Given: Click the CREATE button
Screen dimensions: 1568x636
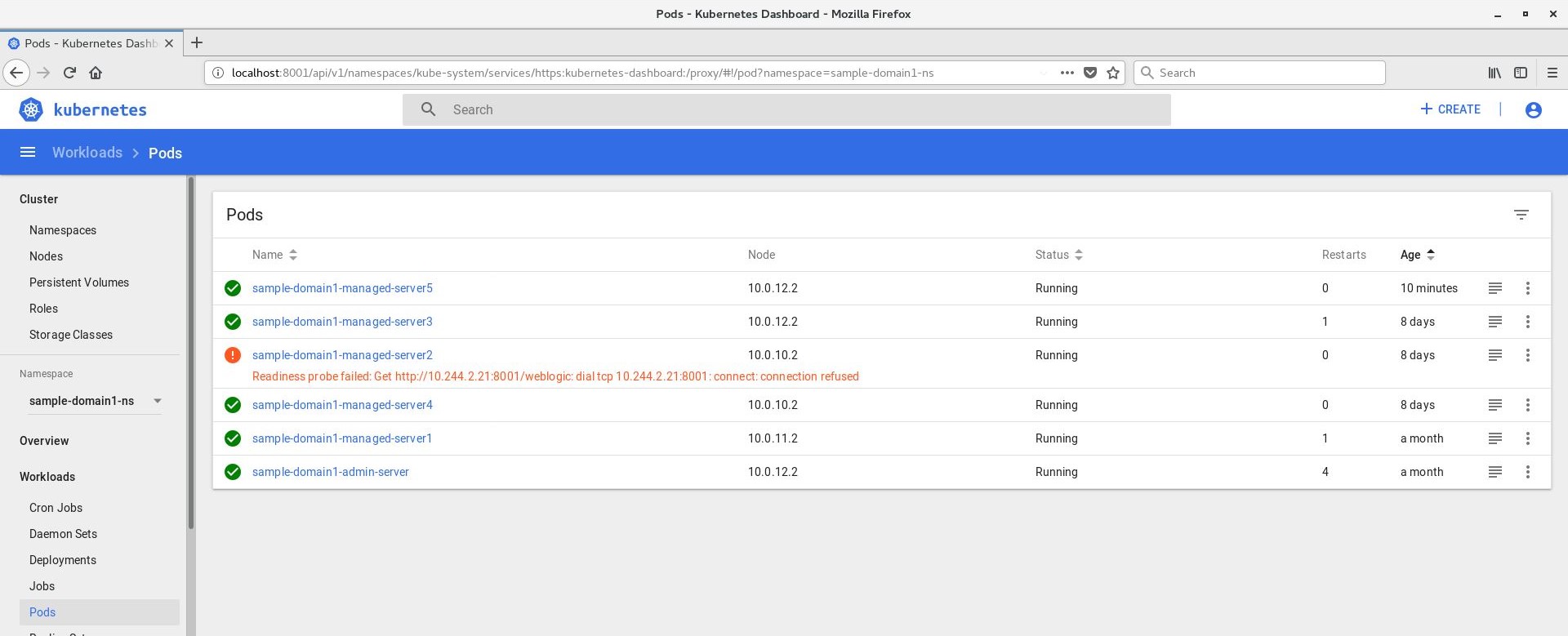Looking at the screenshot, I should click(1450, 109).
